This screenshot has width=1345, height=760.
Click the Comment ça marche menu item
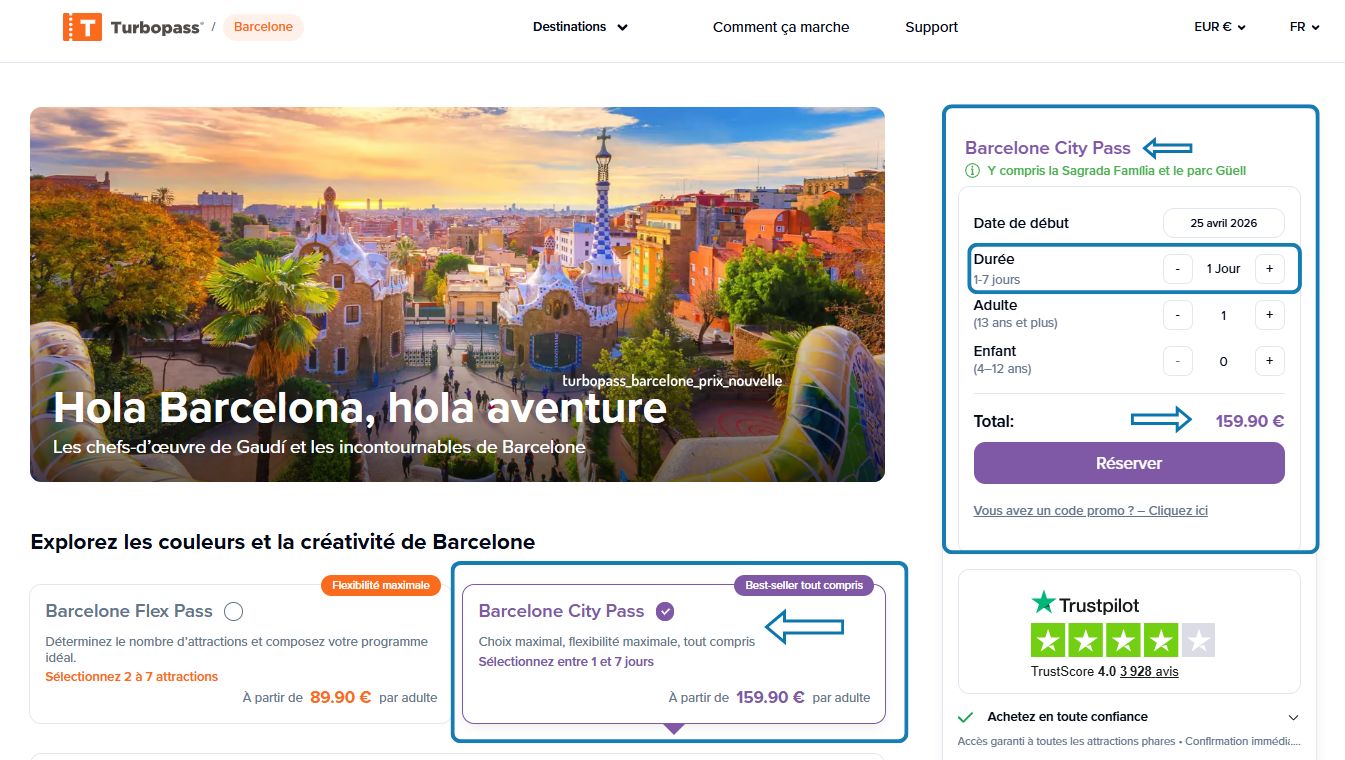pyautogui.click(x=781, y=27)
